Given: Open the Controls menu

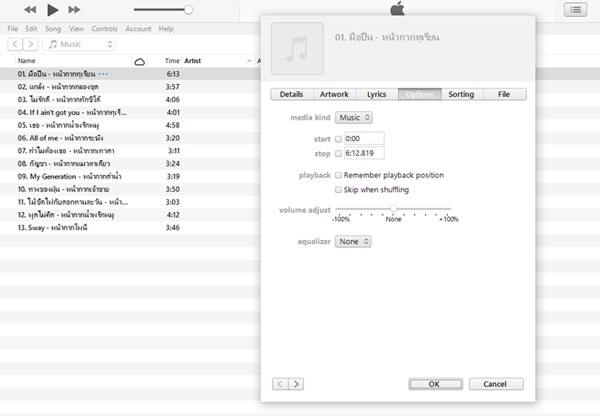Looking at the screenshot, I should tap(104, 29).
